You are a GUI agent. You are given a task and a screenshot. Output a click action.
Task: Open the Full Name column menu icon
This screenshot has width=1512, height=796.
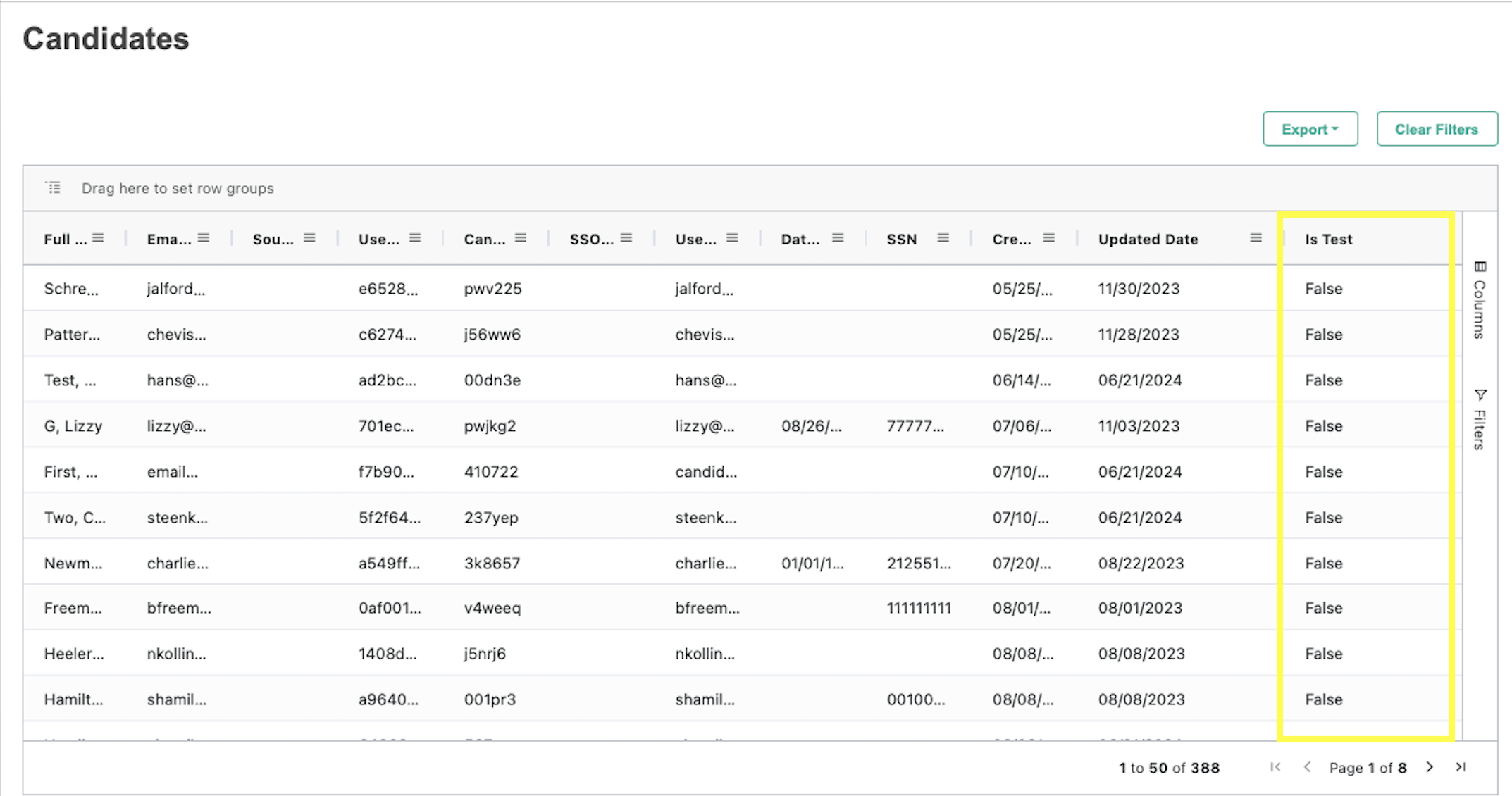[98, 238]
